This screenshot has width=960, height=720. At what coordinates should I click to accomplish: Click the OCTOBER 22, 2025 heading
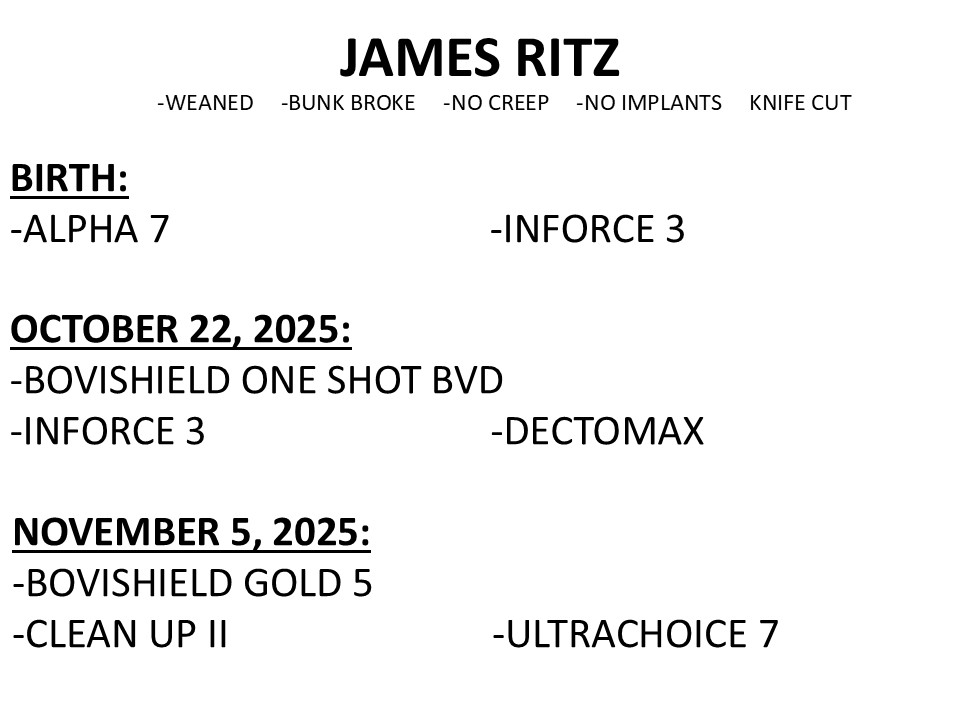(181, 330)
